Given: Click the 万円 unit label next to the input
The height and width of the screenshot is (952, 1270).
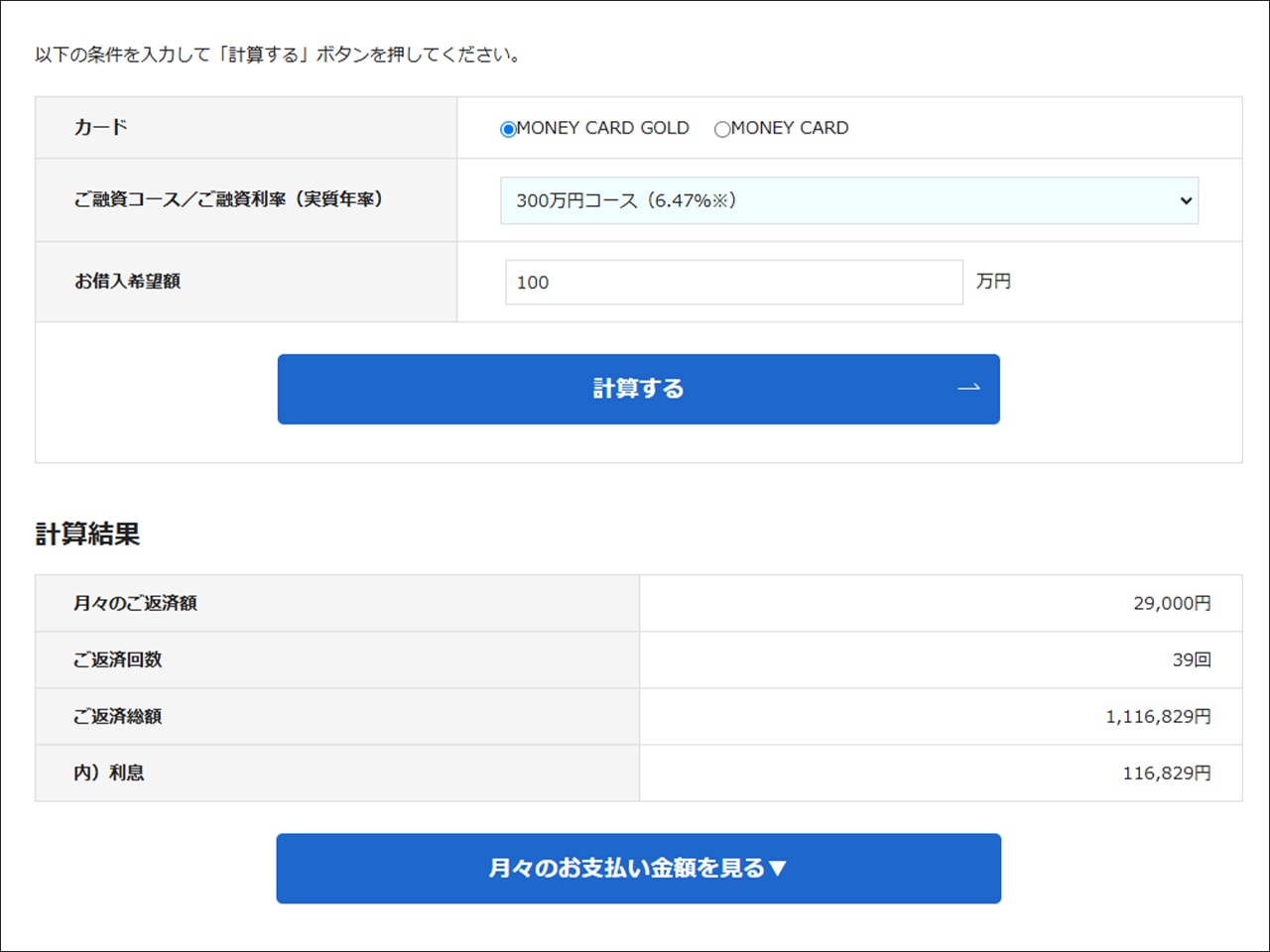Looking at the screenshot, I should tap(994, 282).
